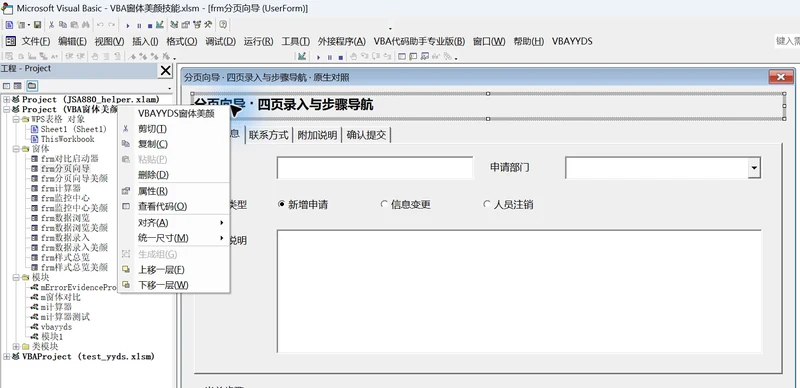Expand the 类模块 folder in project tree
This screenshot has width=800, height=388.
[16, 347]
